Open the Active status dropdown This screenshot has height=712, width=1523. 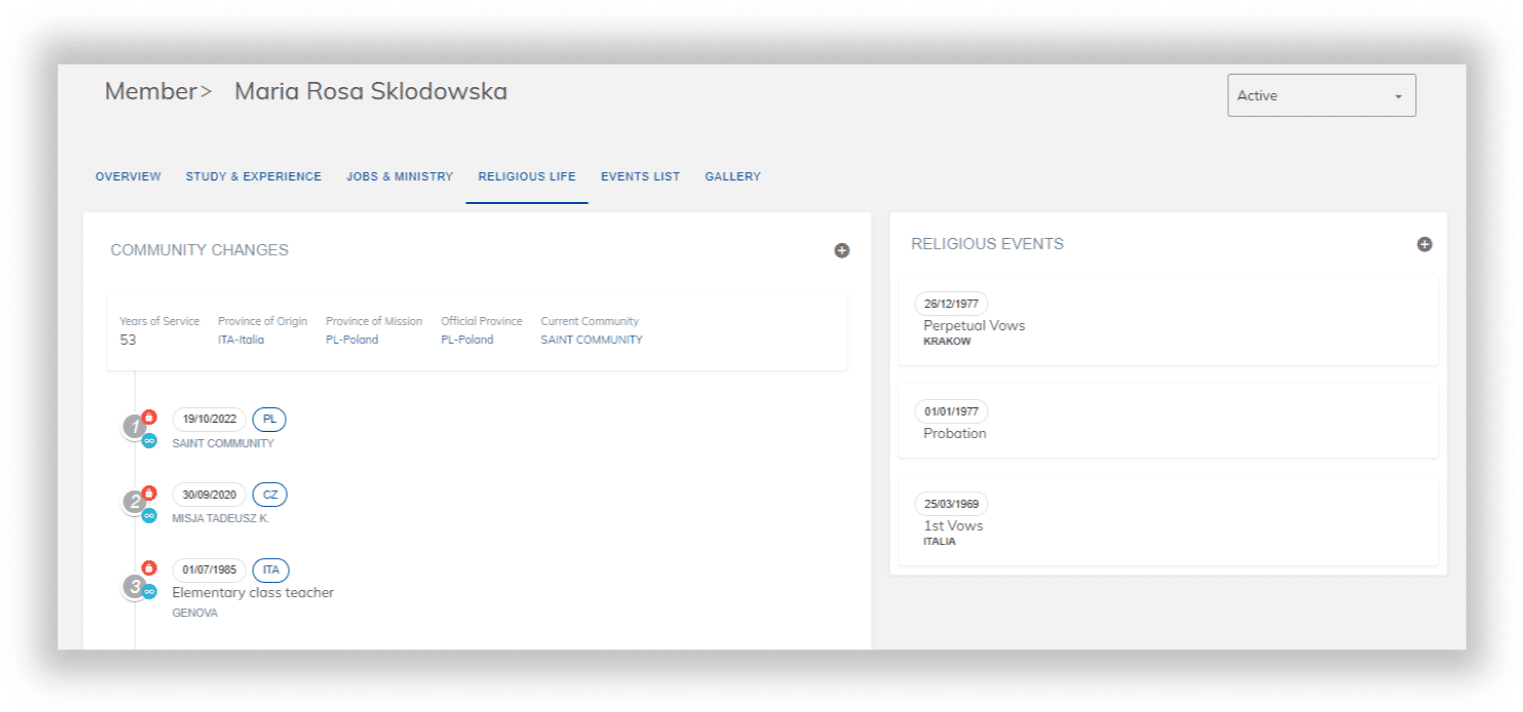point(1321,95)
